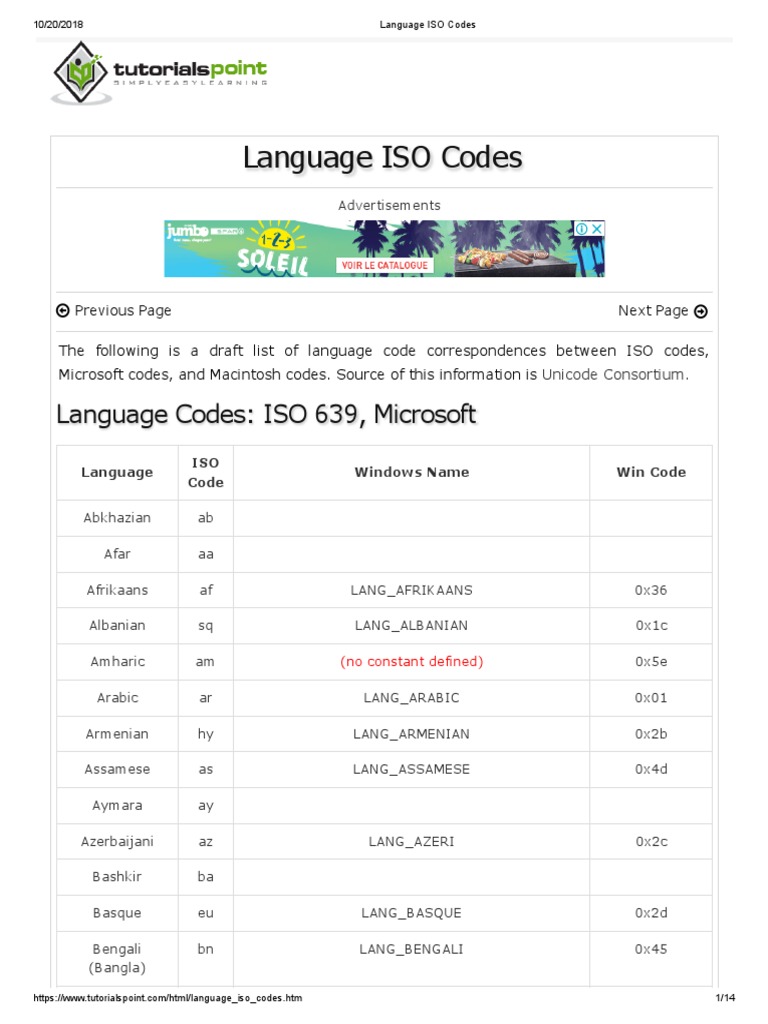Image resolution: width=768 pixels, height=1024 pixels.
Task: Go to the Next Page link
Action: pyautogui.click(x=653, y=311)
